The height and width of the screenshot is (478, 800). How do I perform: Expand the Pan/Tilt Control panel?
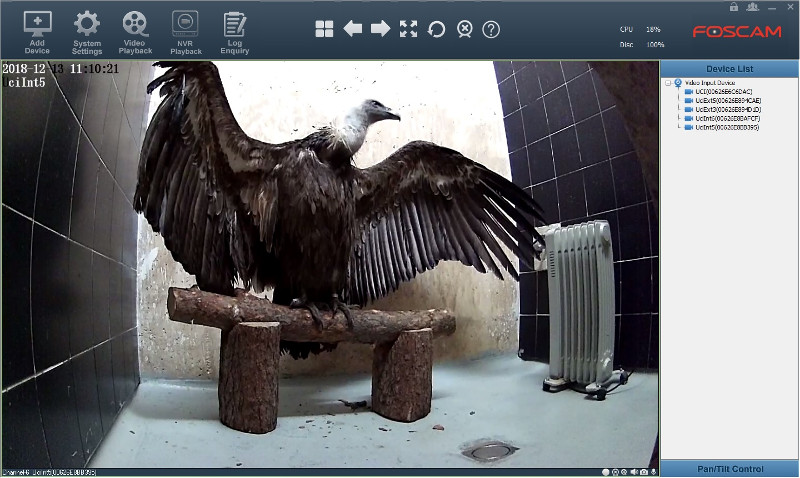(730, 469)
